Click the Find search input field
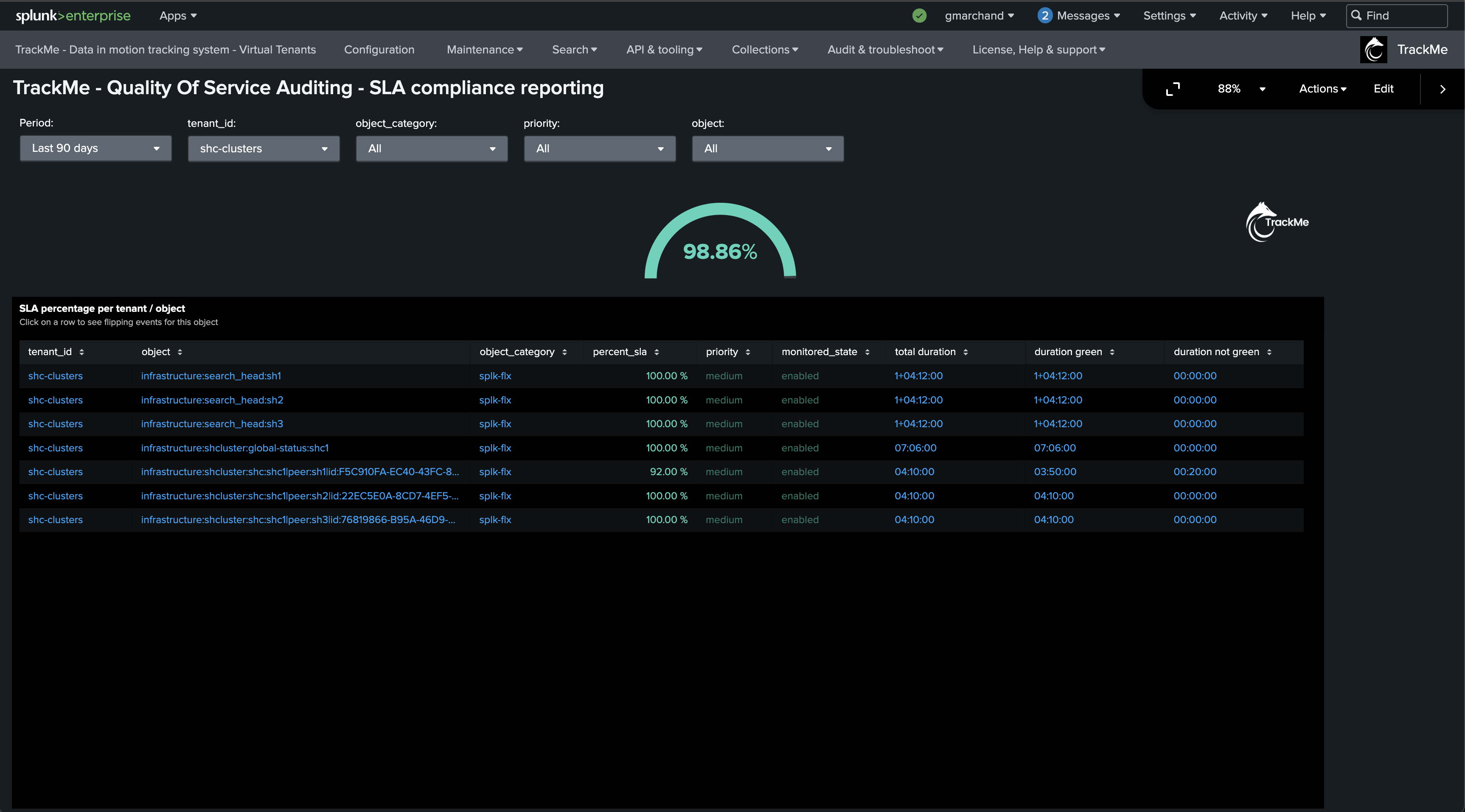Image resolution: width=1465 pixels, height=812 pixels. pyautogui.click(x=1396, y=16)
